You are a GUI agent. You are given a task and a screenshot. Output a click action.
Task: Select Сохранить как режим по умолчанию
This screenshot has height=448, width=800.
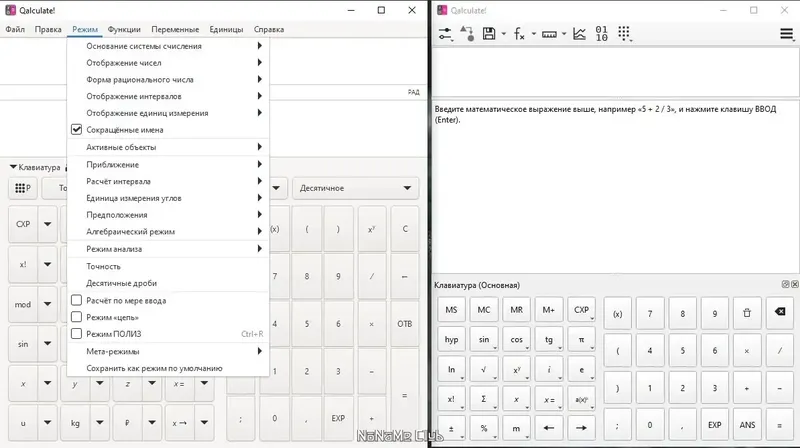[168, 368]
